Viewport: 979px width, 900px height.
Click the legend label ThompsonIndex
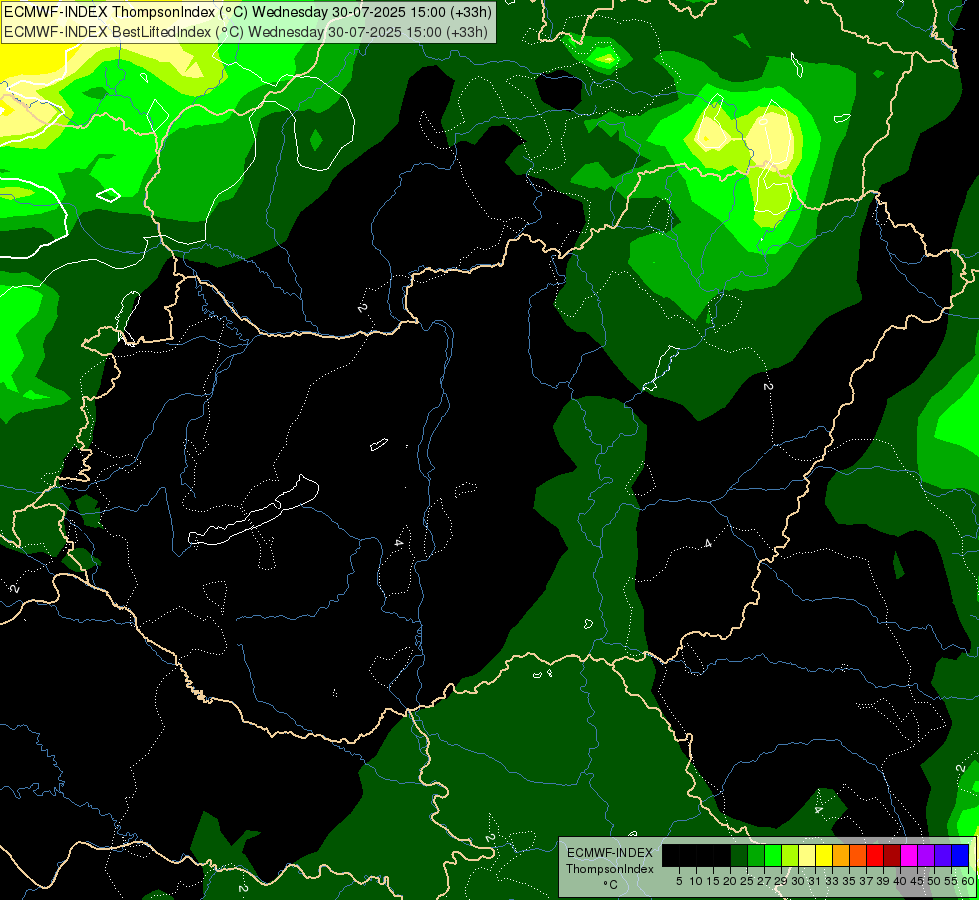[x=610, y=869]
